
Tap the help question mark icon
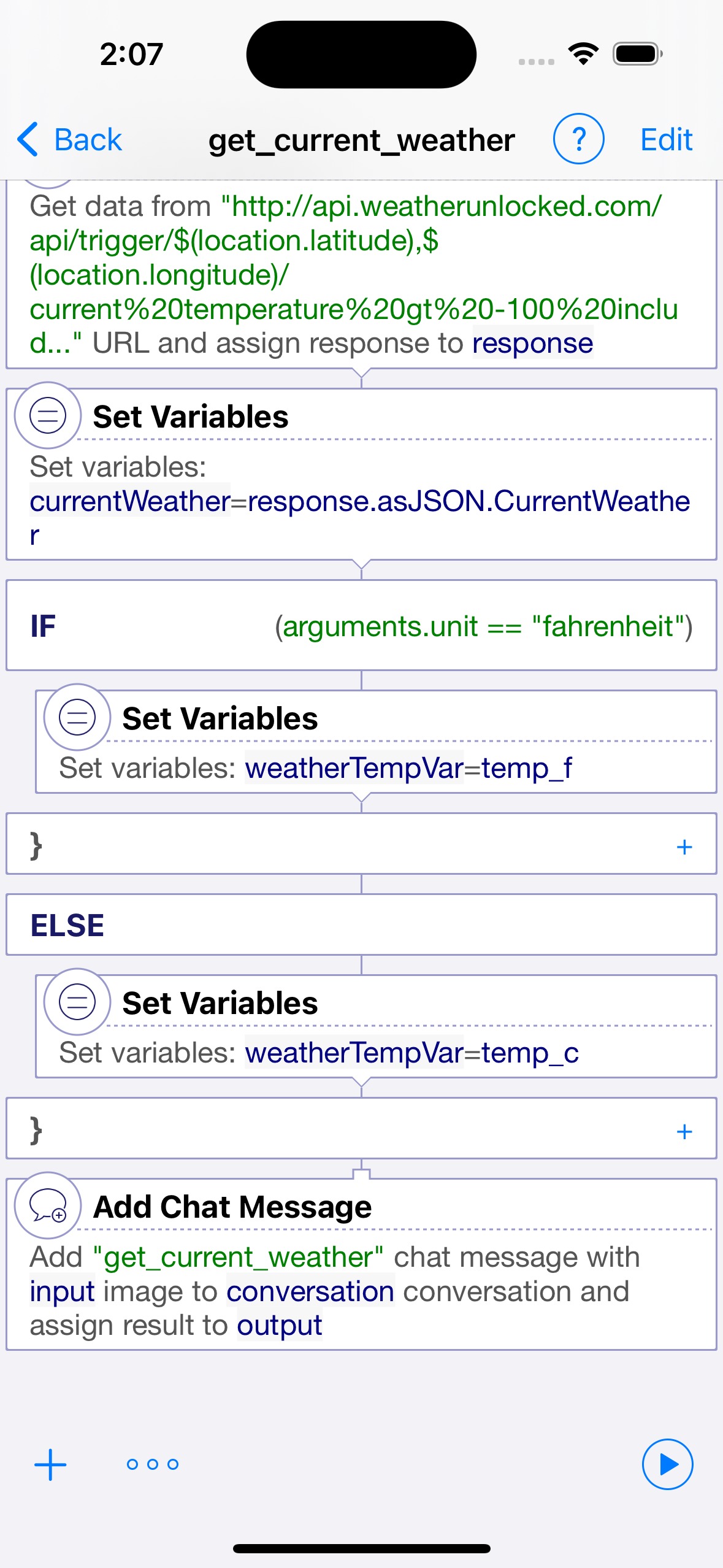point(578,139)
